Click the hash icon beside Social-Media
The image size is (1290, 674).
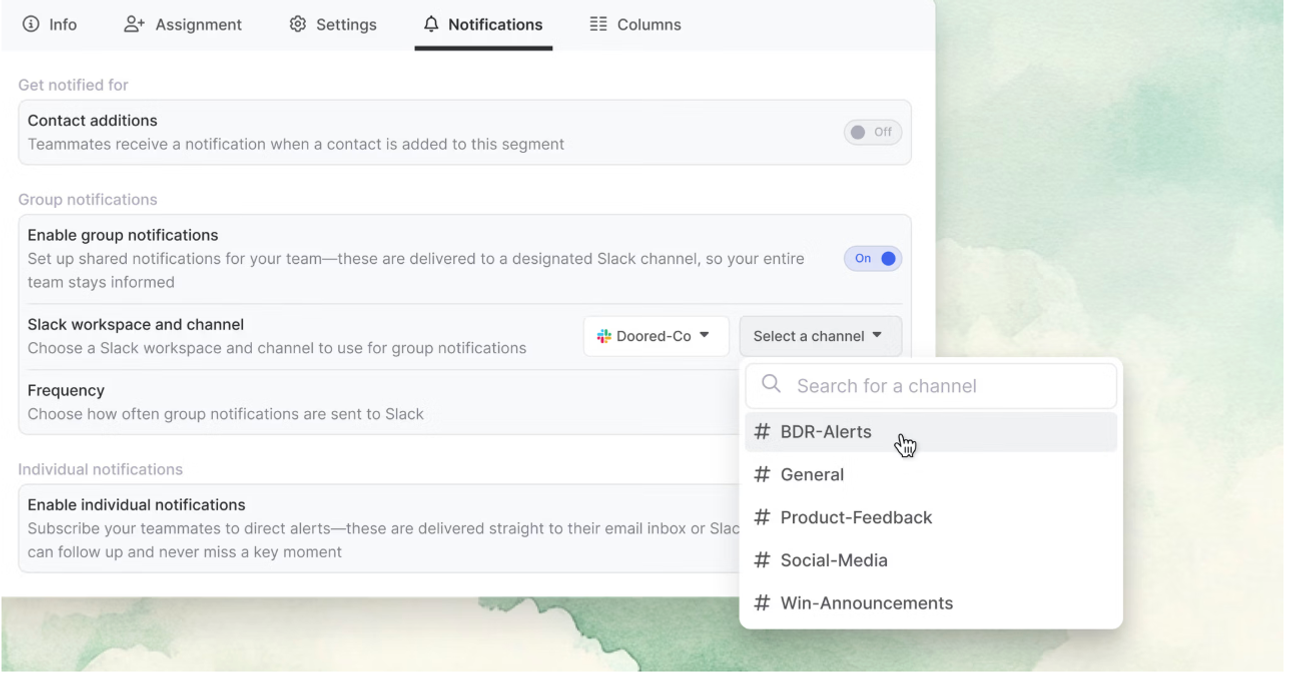(762, 561)
